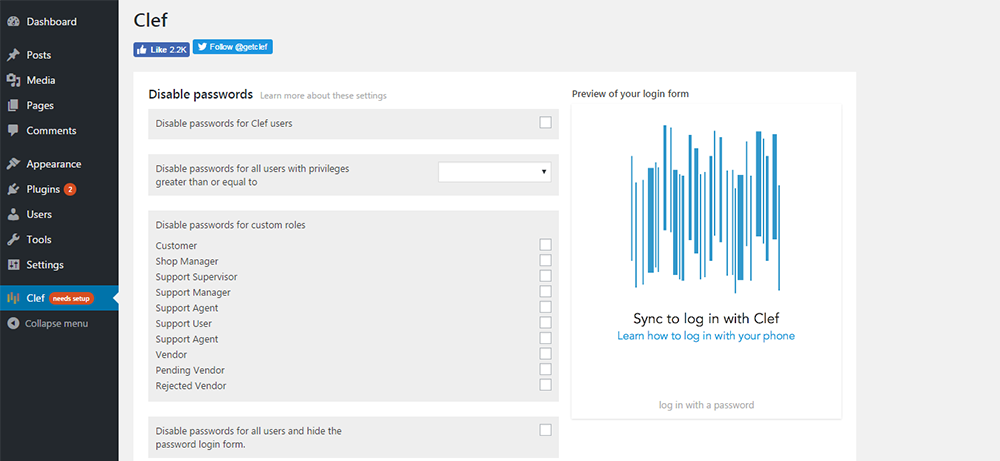Click the Plugins update count badge
Image resolution: width=1000 pixels, height=461 pixels.
coord(70,189)
